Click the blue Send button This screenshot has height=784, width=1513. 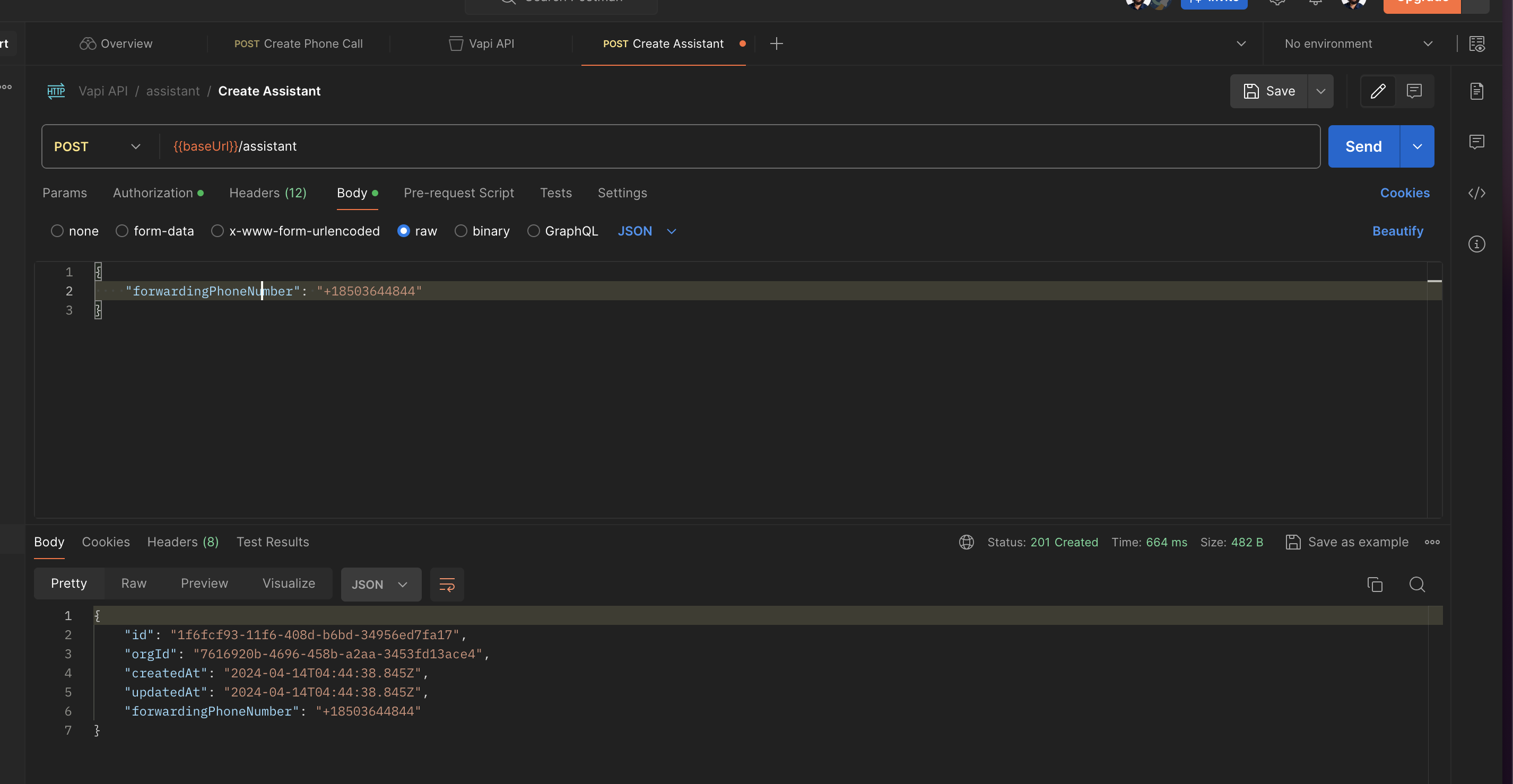tap(1363, 146)
